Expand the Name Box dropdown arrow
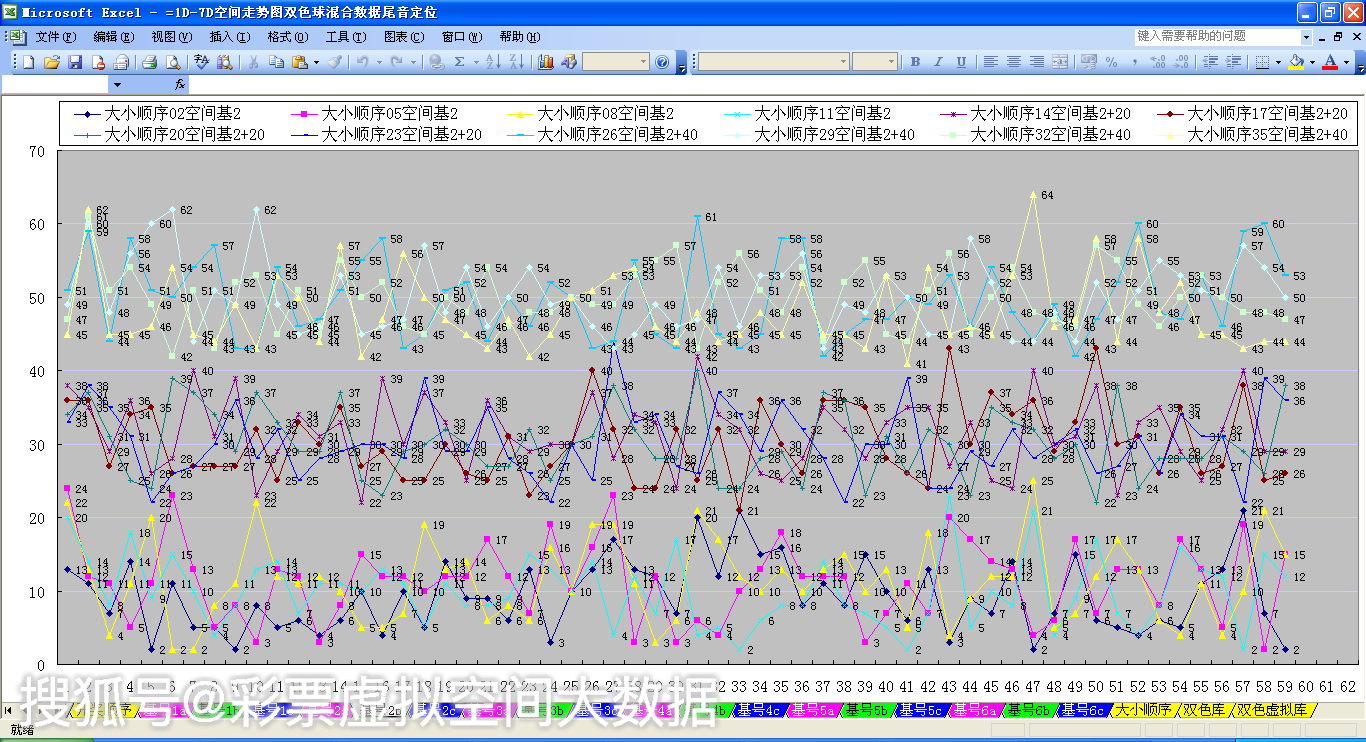 point(116,85)
